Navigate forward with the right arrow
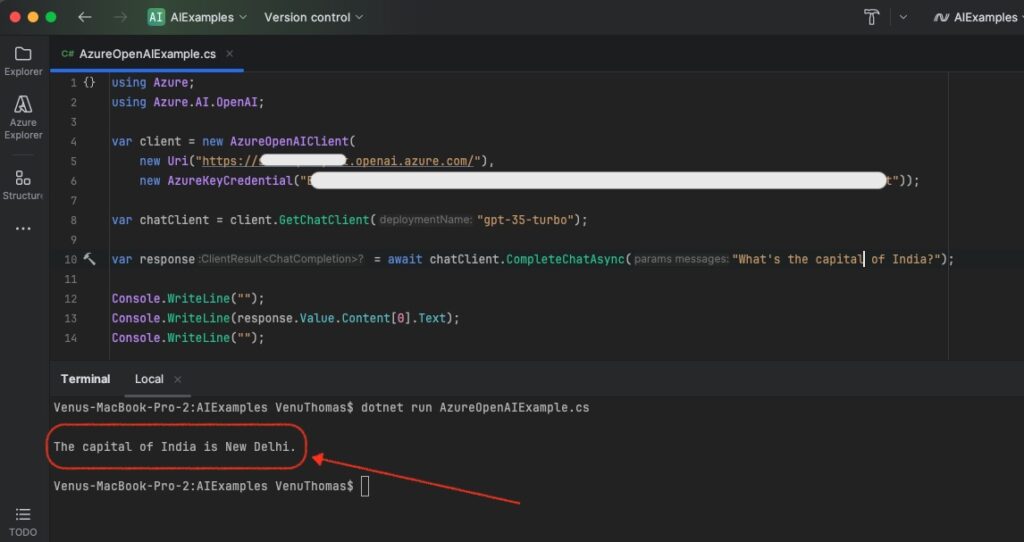1024x542 pixels. (120, 17)
